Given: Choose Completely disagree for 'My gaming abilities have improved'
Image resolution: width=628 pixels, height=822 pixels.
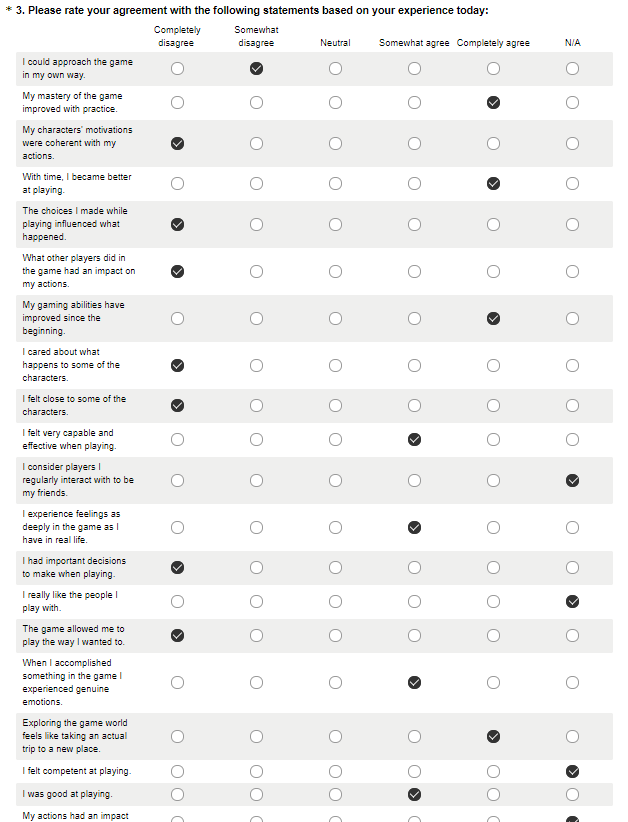Looking at the screenshot, I should point(177,318).
